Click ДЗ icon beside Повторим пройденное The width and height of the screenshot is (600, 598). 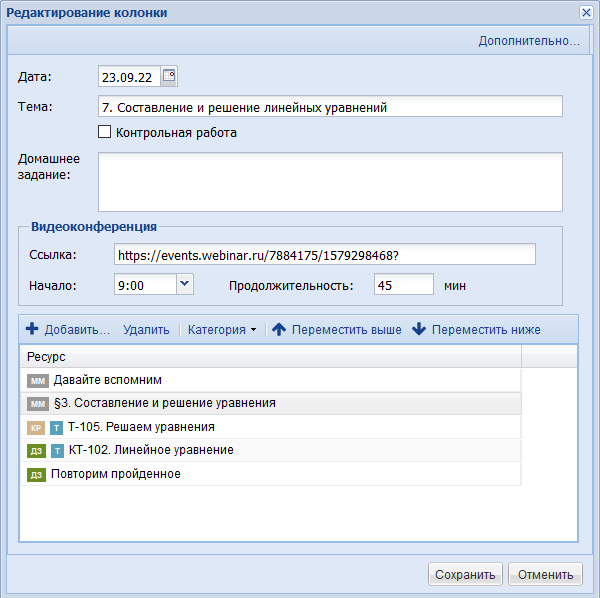coord(36,475)
